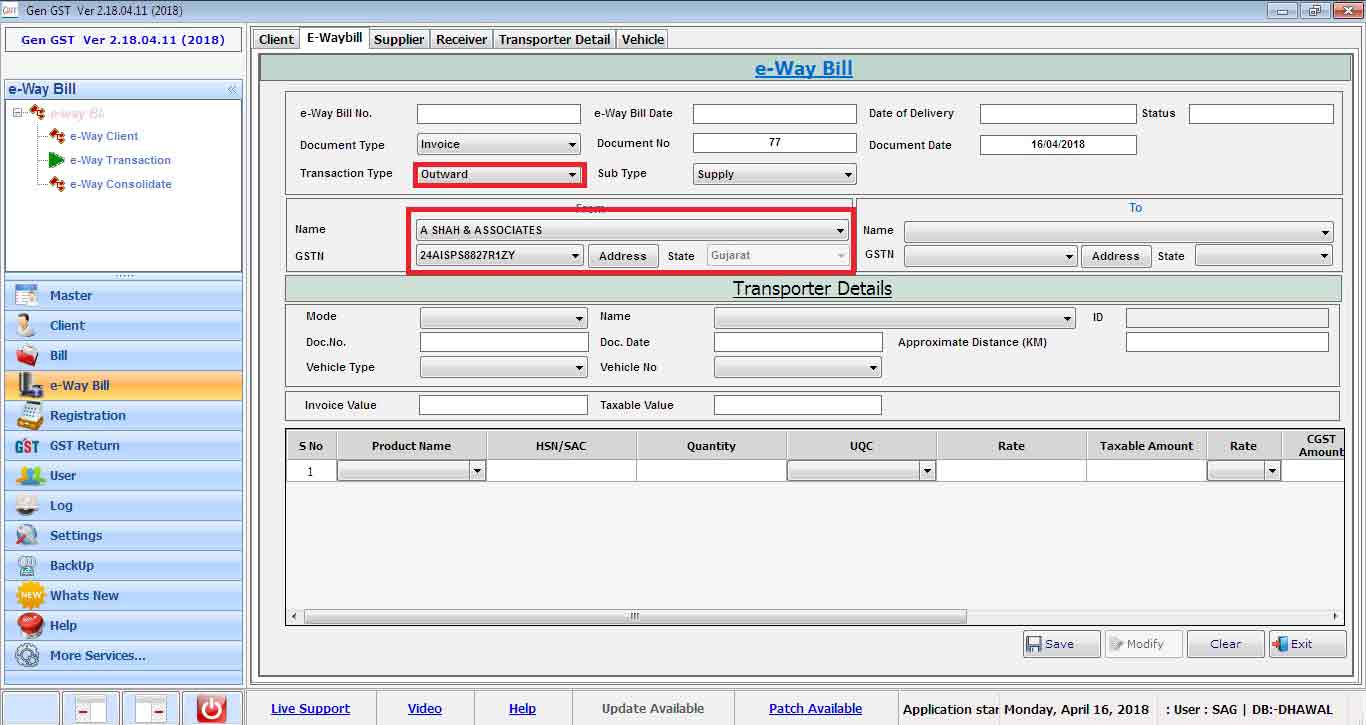Click the e-Way Bill No. input field
The image size is (1366, 725).
[498, 114]
